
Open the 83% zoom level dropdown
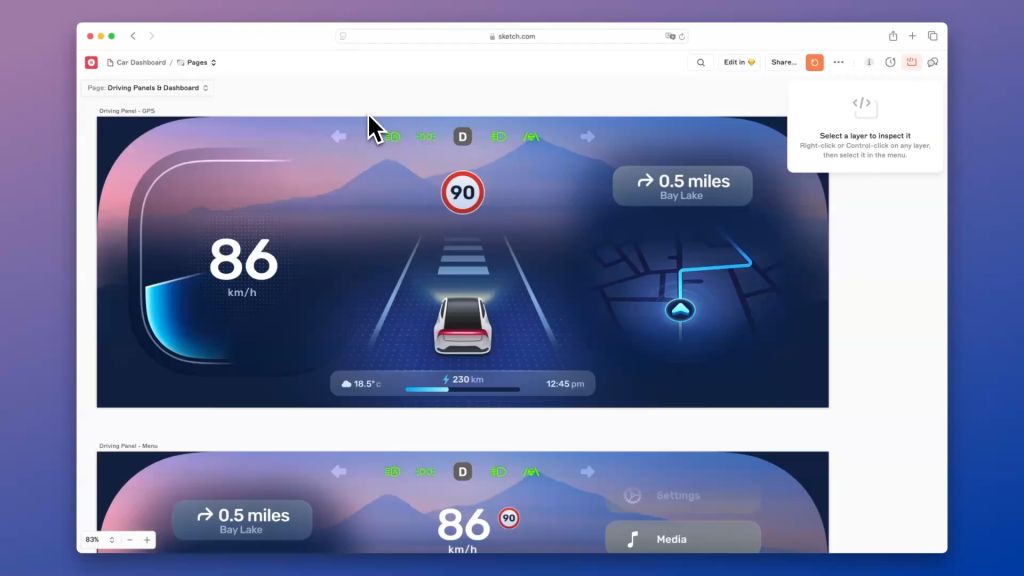tap(99, 540)
